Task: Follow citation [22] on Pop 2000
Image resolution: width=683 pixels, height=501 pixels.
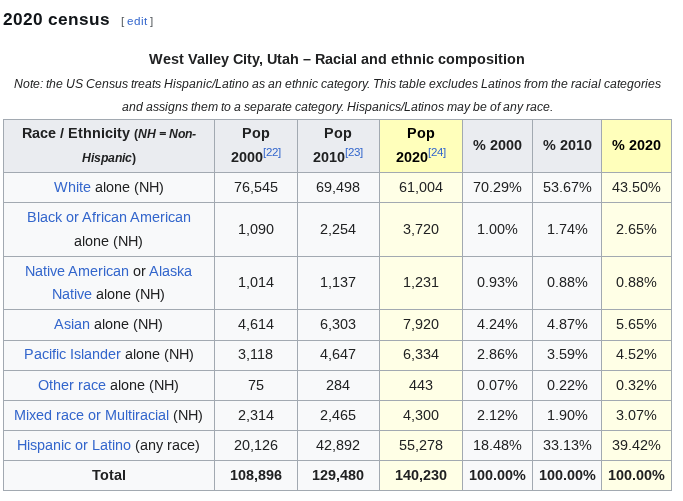Action: pyautogui.click(x=272, y=152)
